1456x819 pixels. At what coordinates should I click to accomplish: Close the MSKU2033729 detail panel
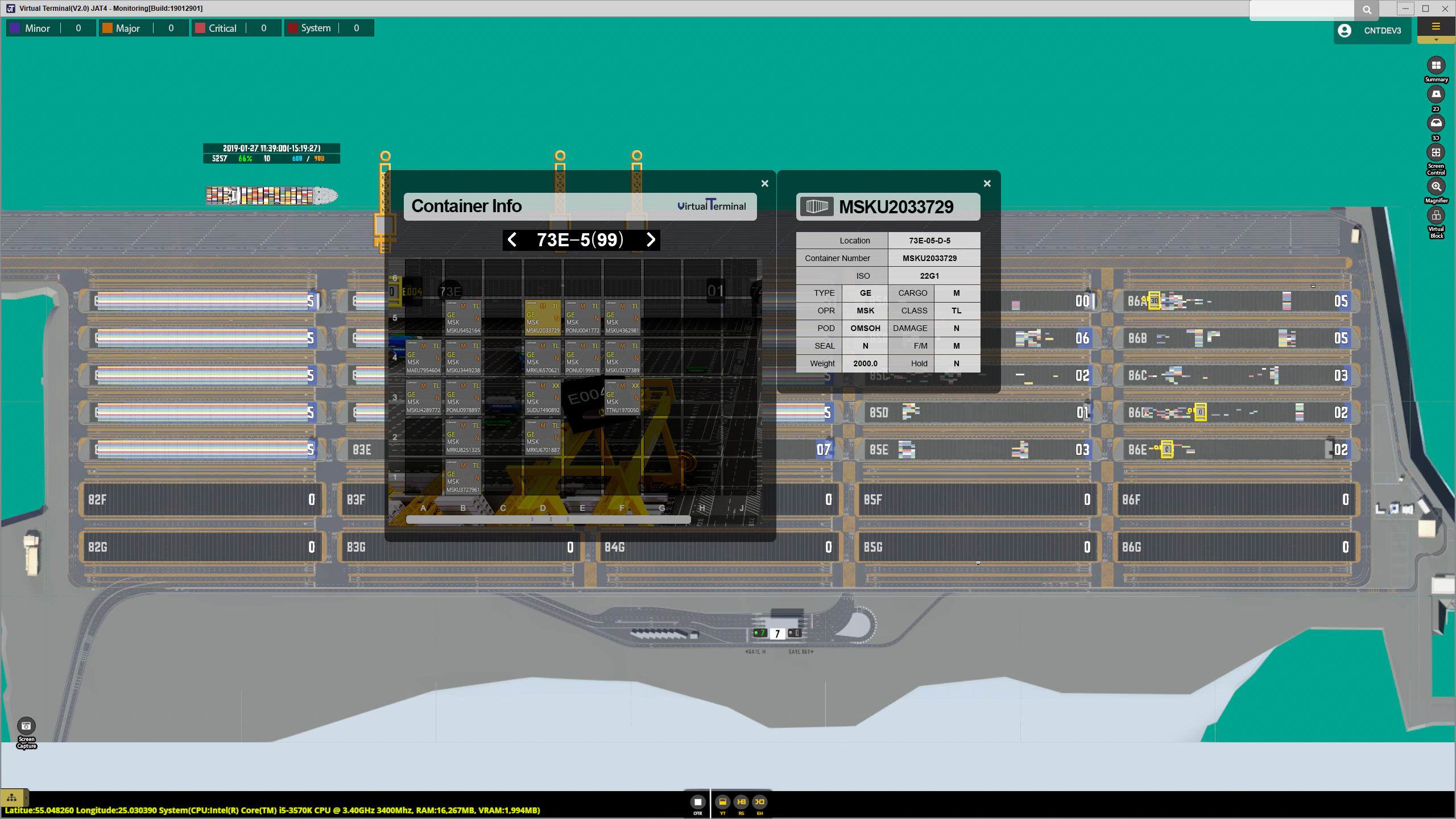click(987, 184)
